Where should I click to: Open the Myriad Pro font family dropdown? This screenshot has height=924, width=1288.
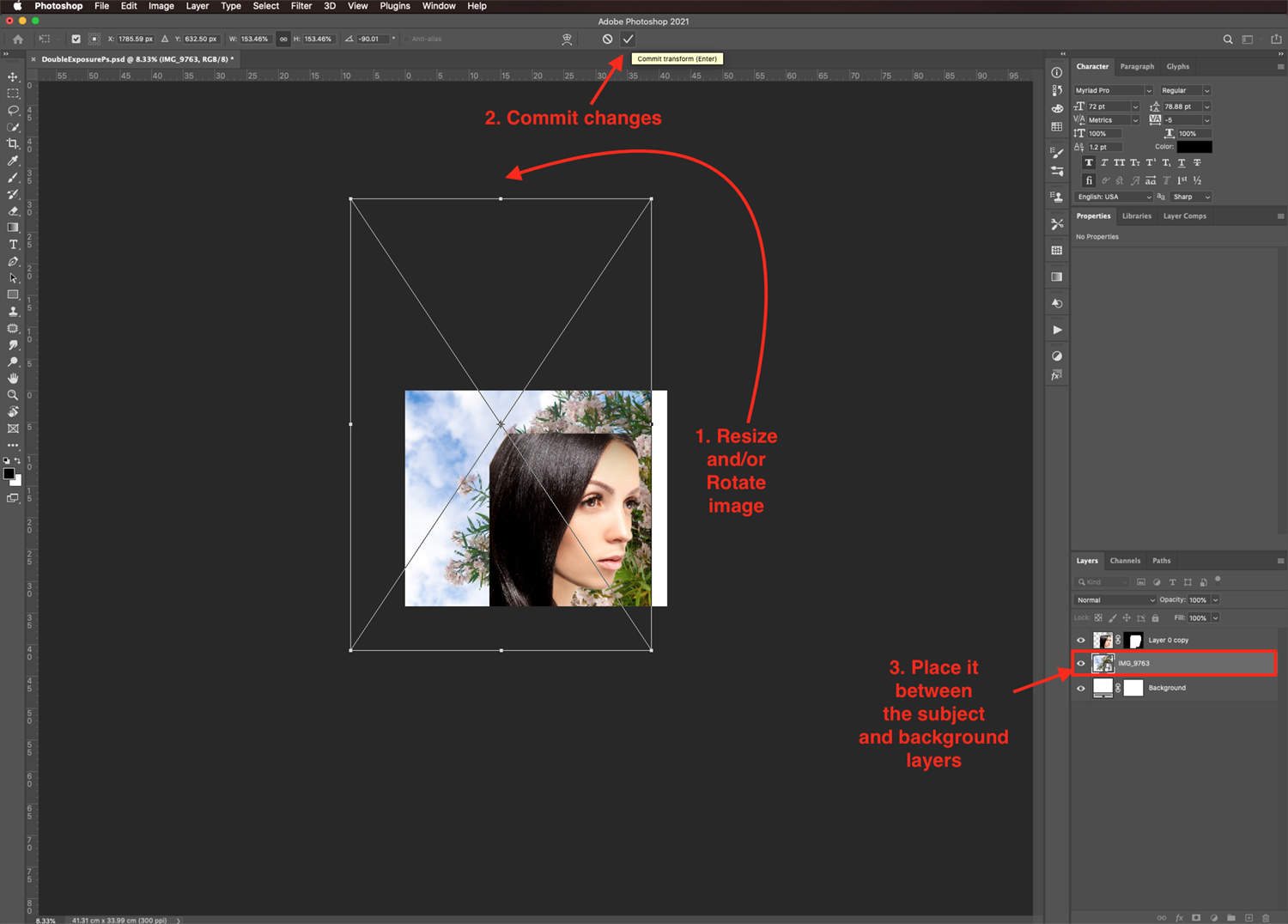[x=1113, y=90]
